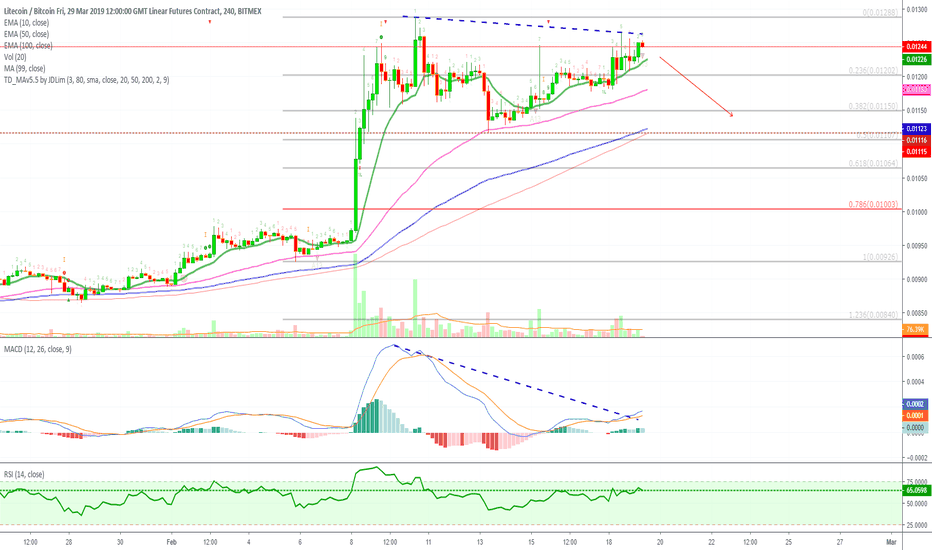The height and width of the screenshot is (550, 932).
Task: Click the 0(0.01288) Fibonacci level label
Action: (880, 12)
